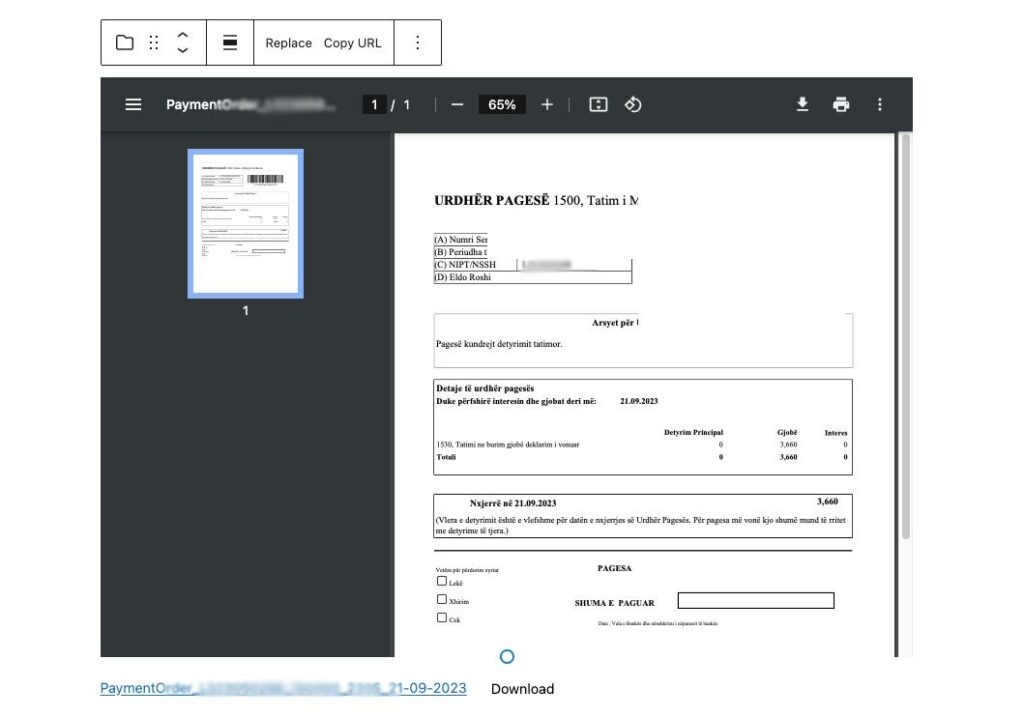This screenshot has height=717, width=1024.
Task: Open the block alignment dropdown
Action: (231, 42)
